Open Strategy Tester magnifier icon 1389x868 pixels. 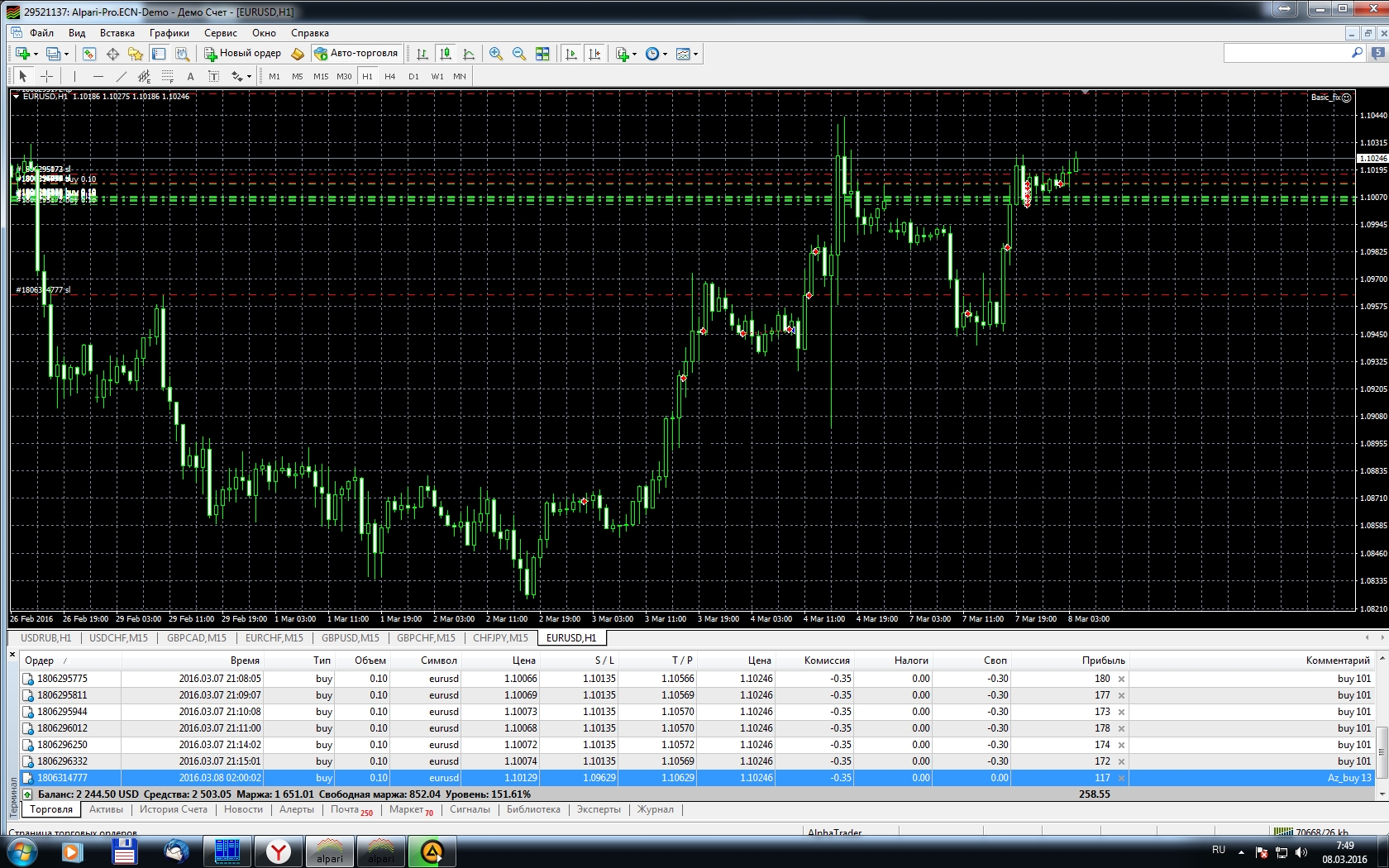(183, 54)
